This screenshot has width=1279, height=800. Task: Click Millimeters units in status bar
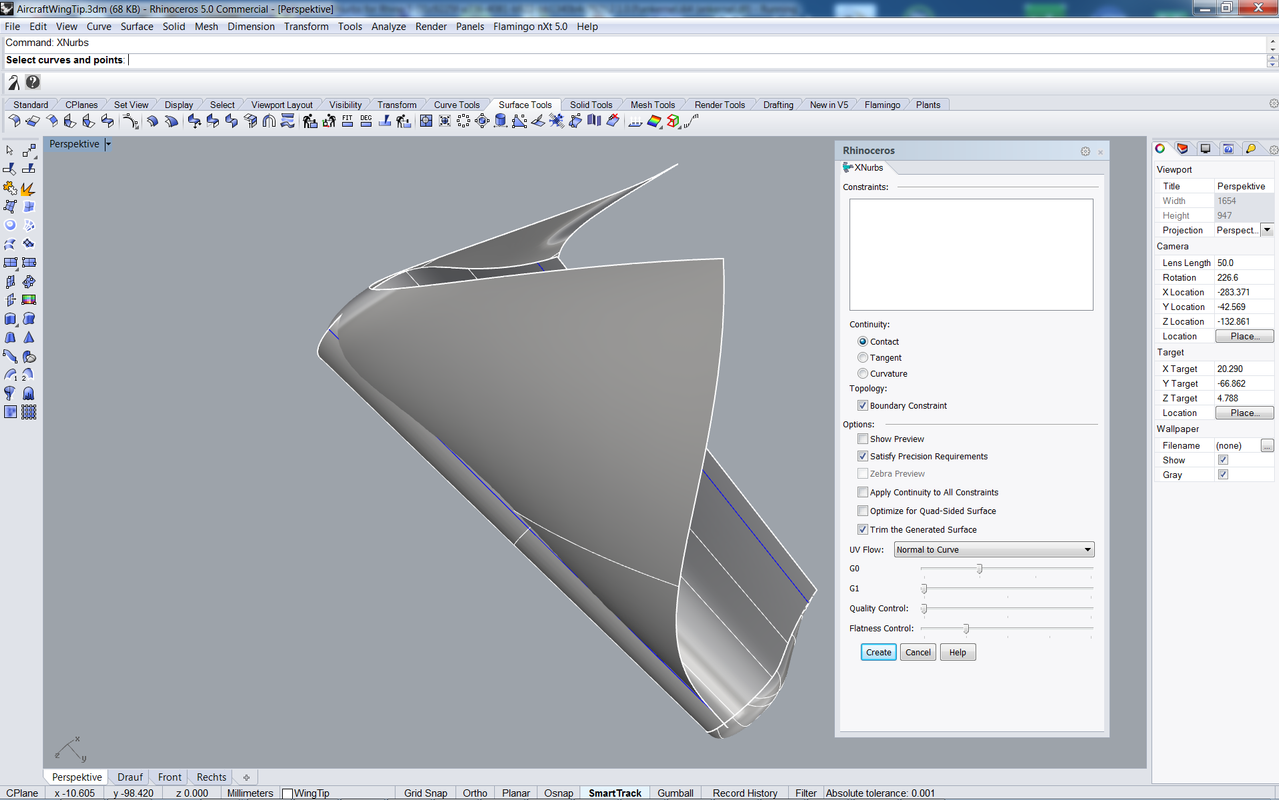click(250, 793)
